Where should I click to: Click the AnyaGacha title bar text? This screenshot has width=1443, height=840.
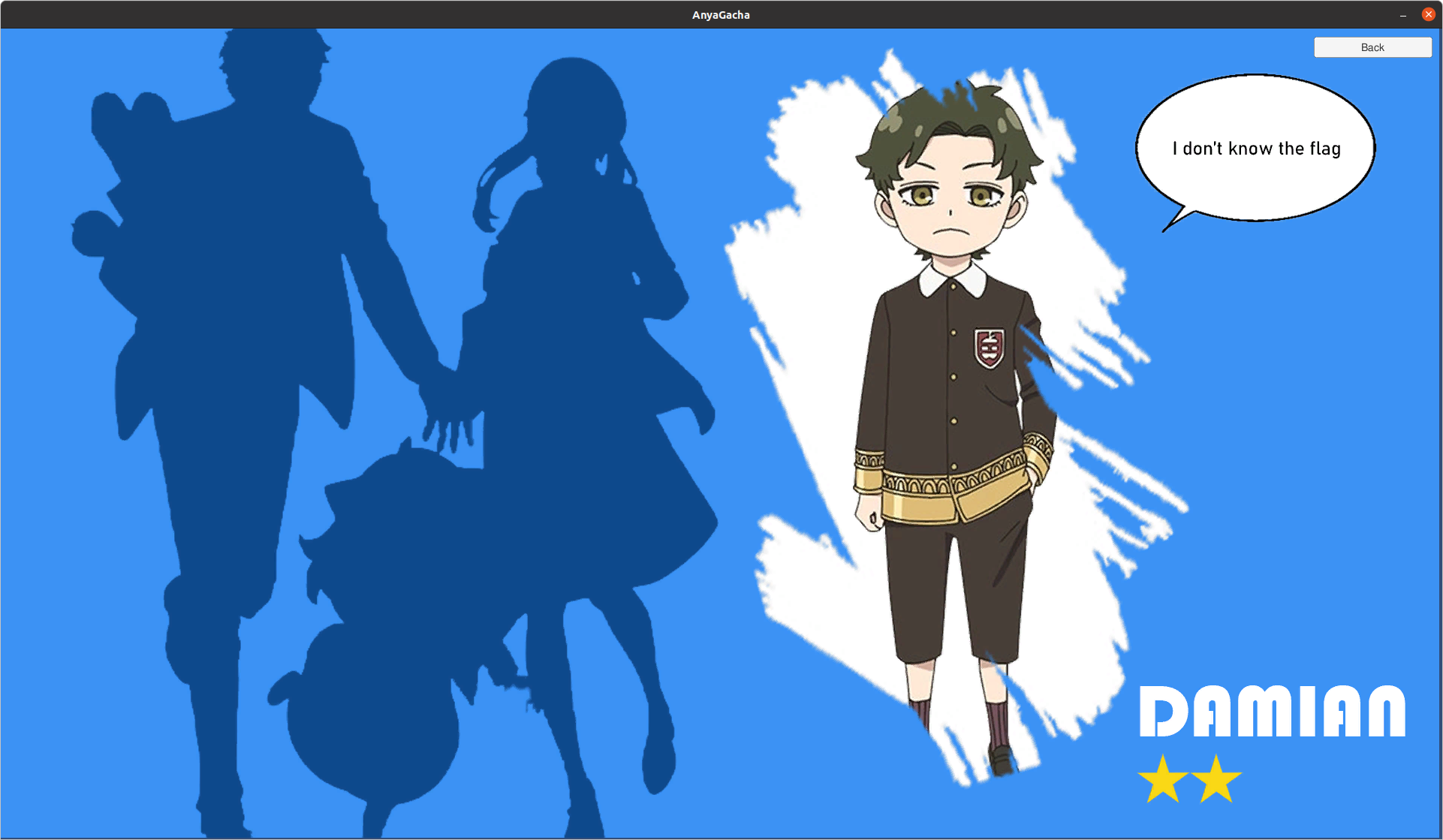[721, 15]
